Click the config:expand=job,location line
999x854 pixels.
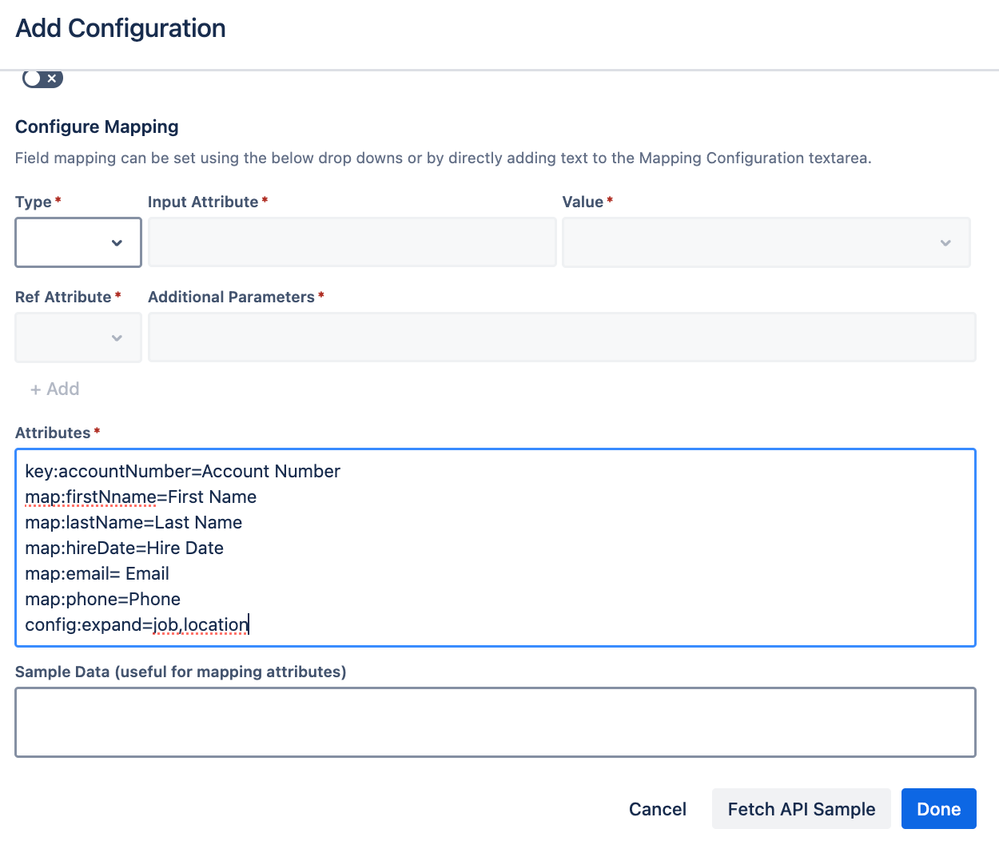[137, 625]
